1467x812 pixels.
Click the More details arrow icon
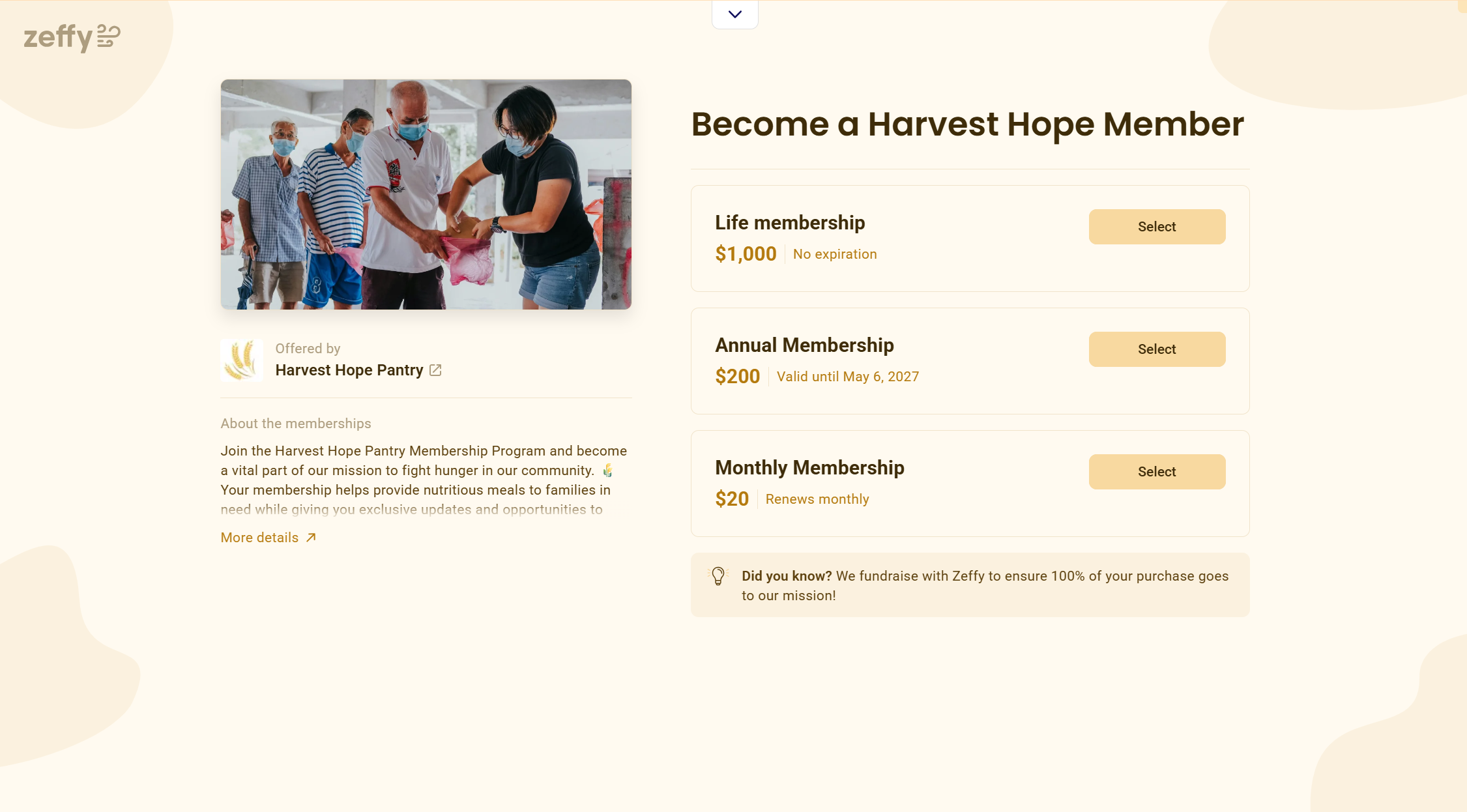(x=311, y=538)
